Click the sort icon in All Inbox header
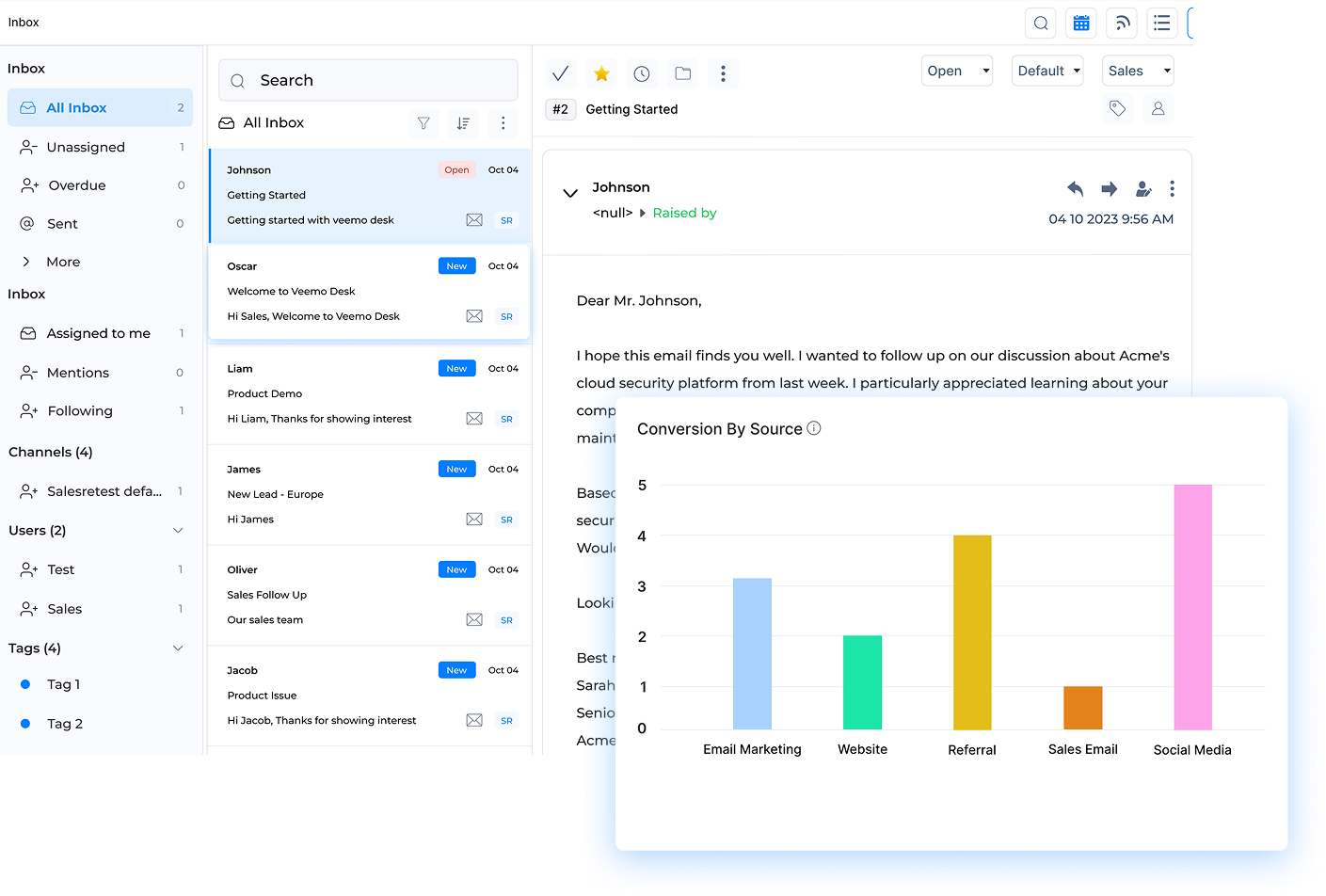 463,123
